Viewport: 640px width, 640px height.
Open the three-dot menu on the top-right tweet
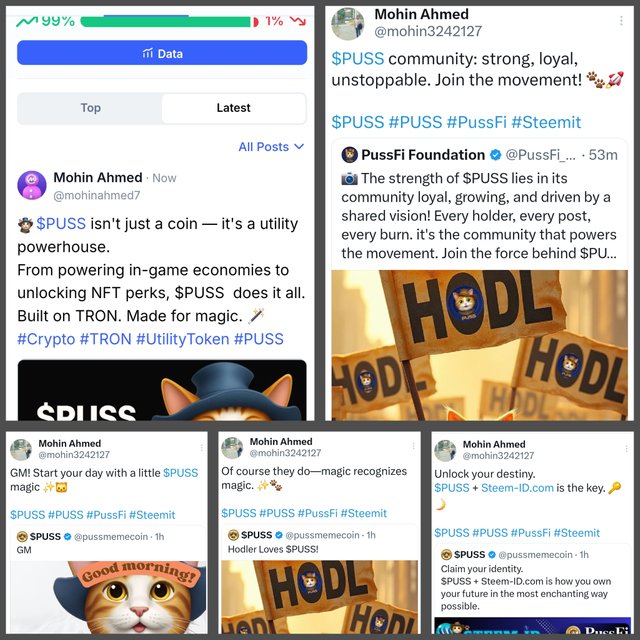point(621,21)
